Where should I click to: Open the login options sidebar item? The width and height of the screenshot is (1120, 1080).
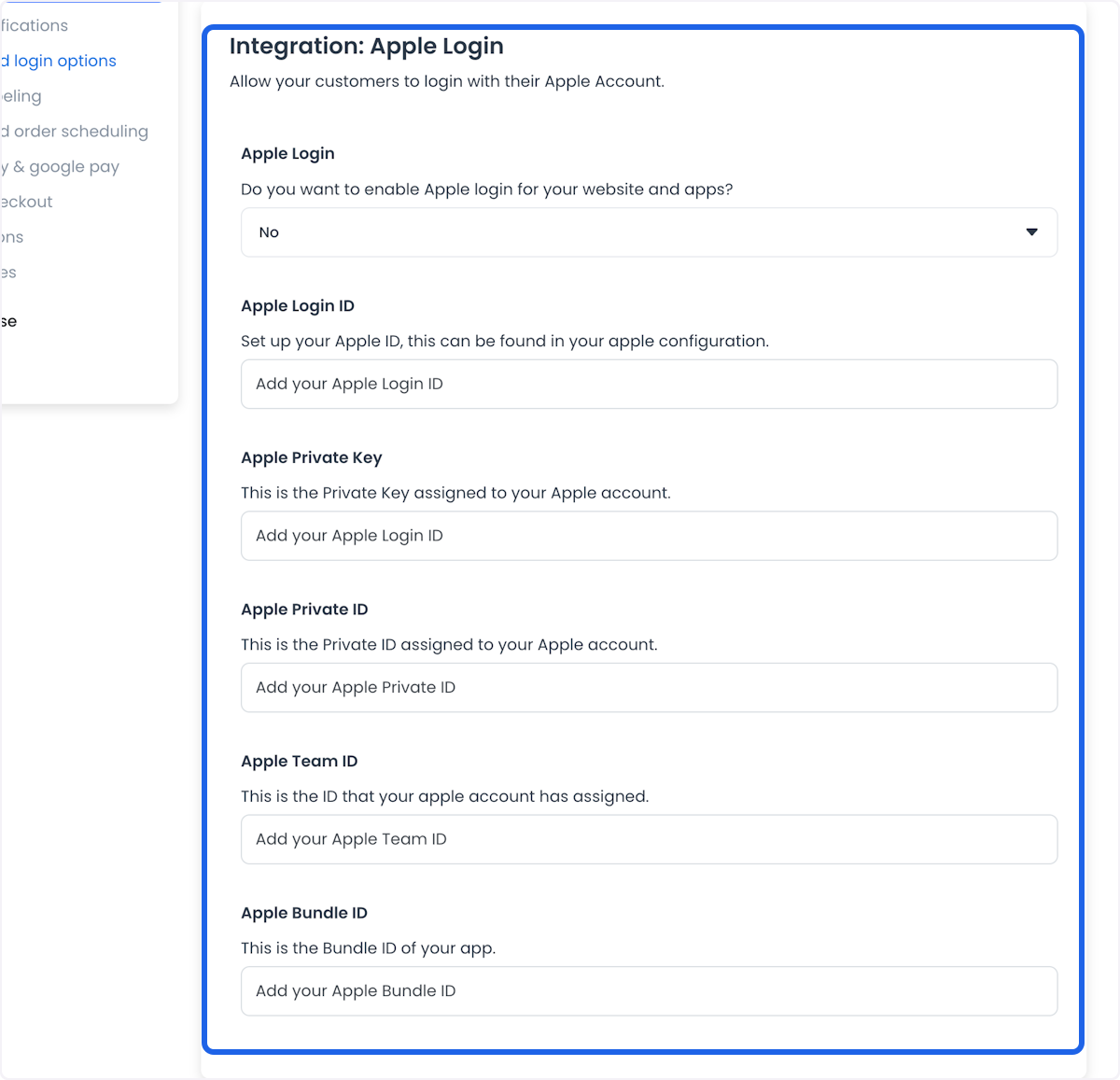tap(59, 61)
